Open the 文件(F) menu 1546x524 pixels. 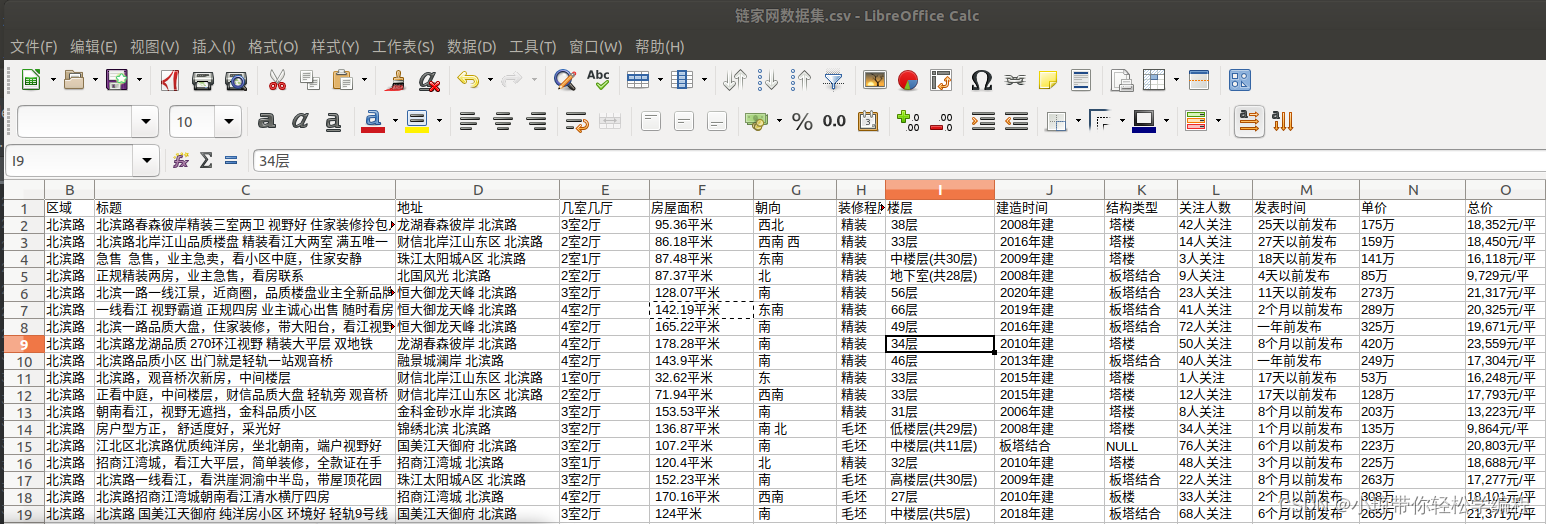(34, 47)
